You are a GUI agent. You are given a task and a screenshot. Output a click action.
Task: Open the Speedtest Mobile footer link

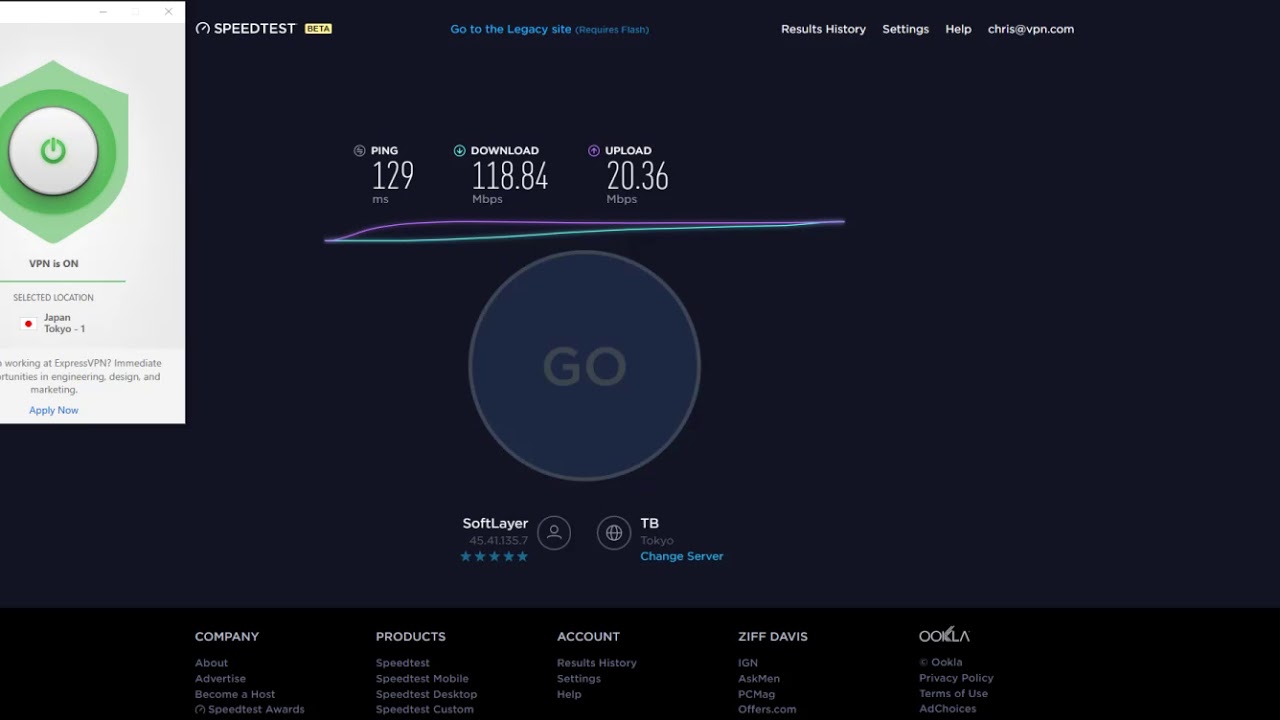point(422,678)
